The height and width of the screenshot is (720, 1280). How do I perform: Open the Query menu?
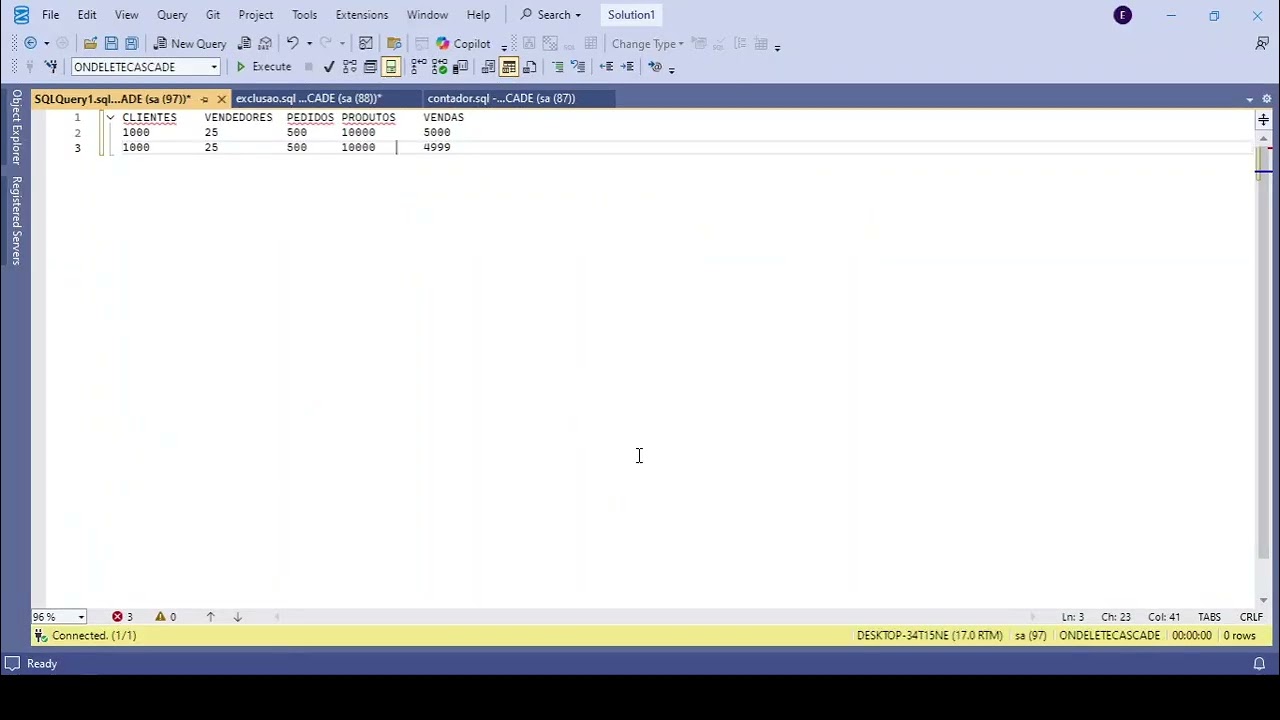pos(172,15)
